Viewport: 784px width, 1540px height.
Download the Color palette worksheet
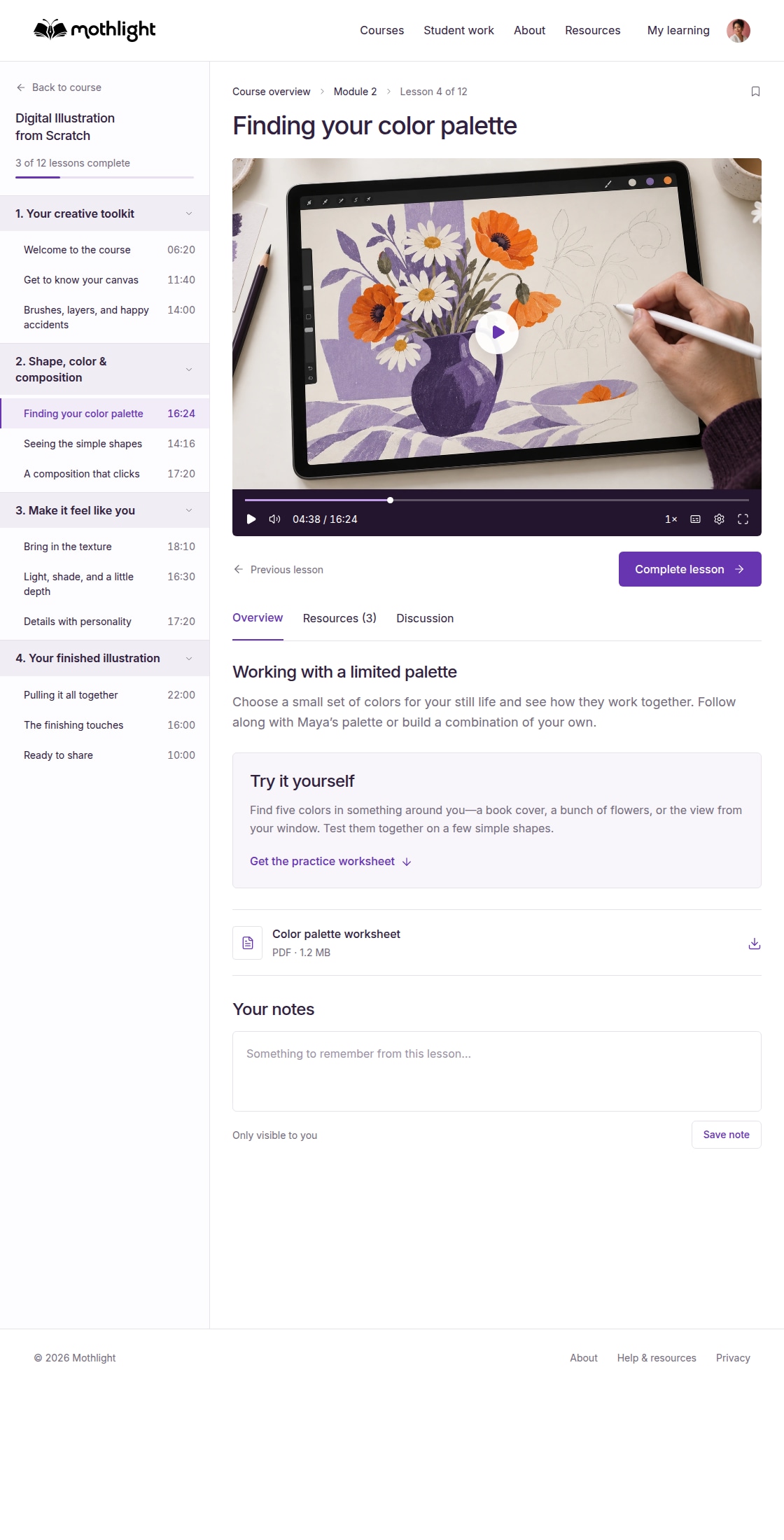(x=754, y=944)
